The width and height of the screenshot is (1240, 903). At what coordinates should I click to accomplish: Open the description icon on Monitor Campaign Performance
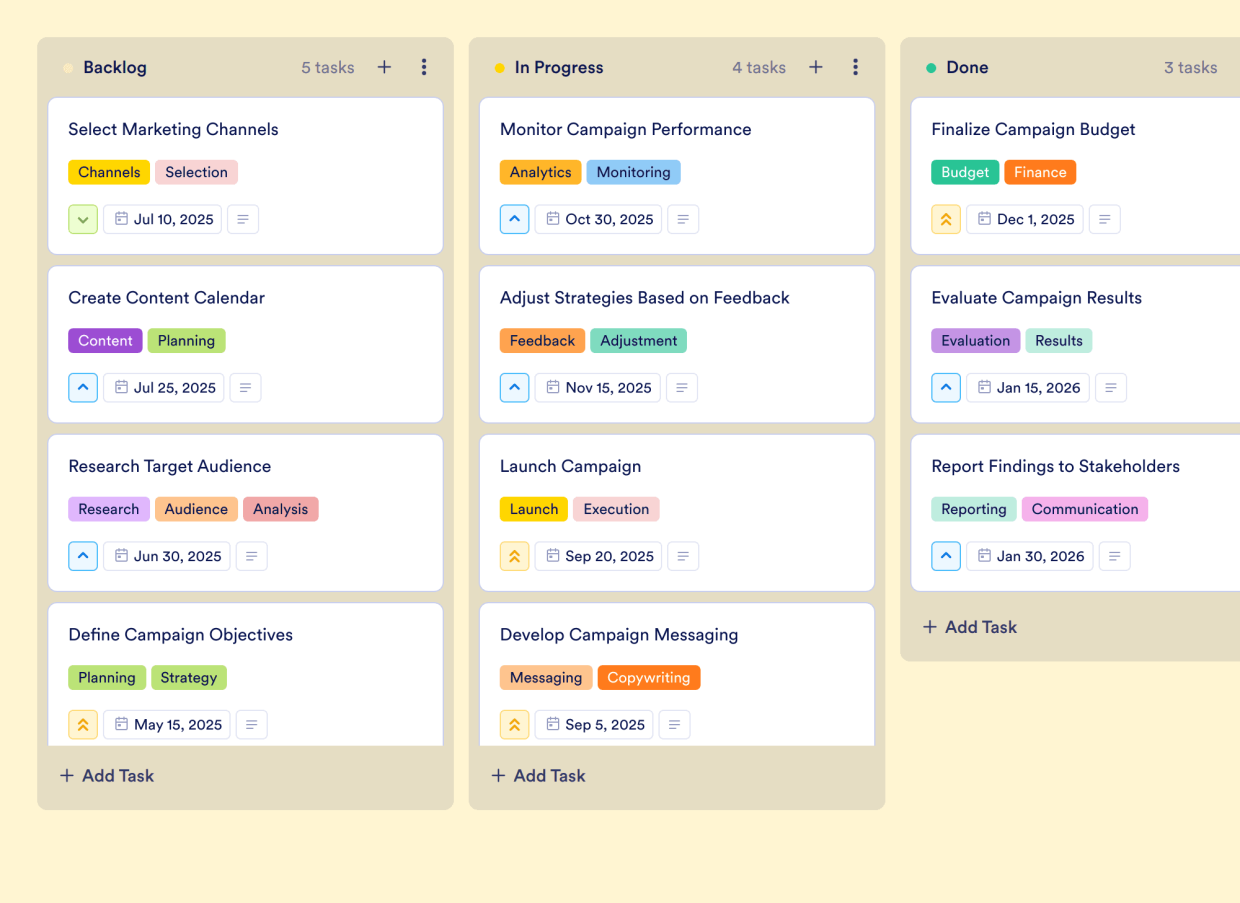[683, 219]
